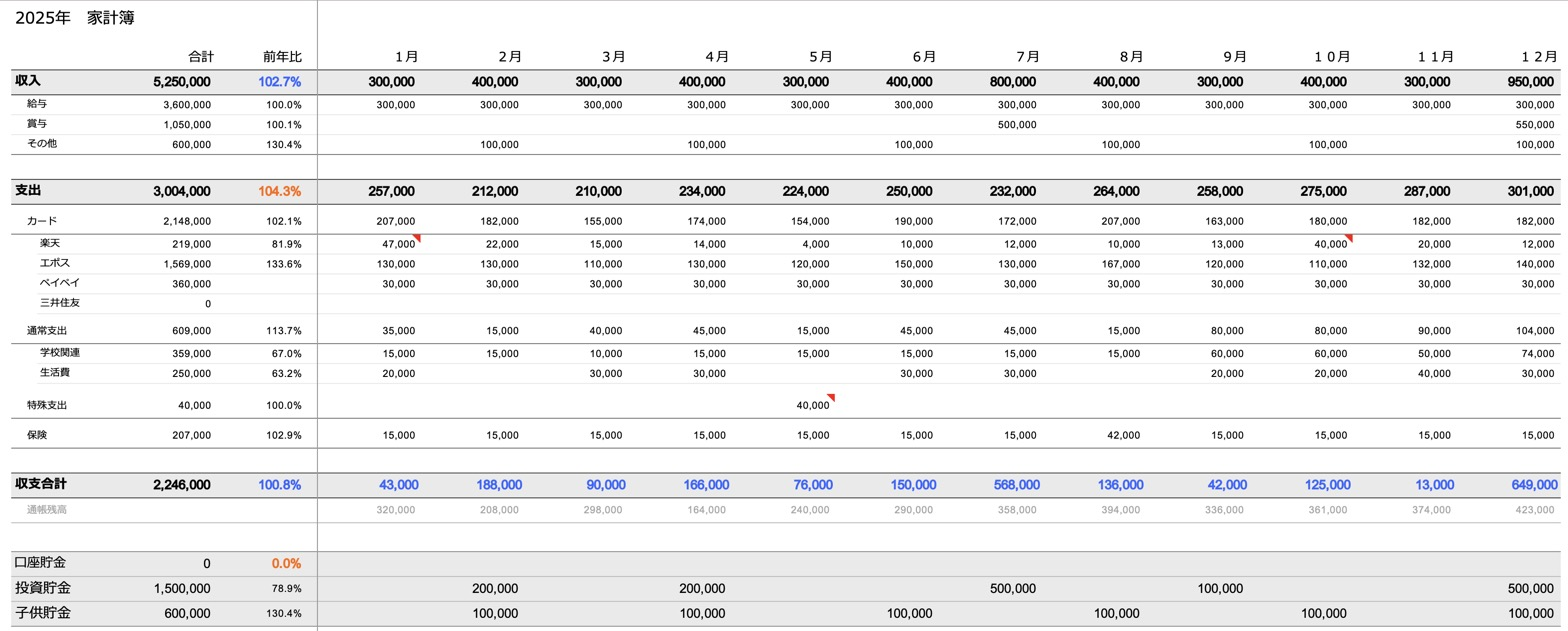
Task: Click the 通常支出 total 609,000
Action: 190,331
